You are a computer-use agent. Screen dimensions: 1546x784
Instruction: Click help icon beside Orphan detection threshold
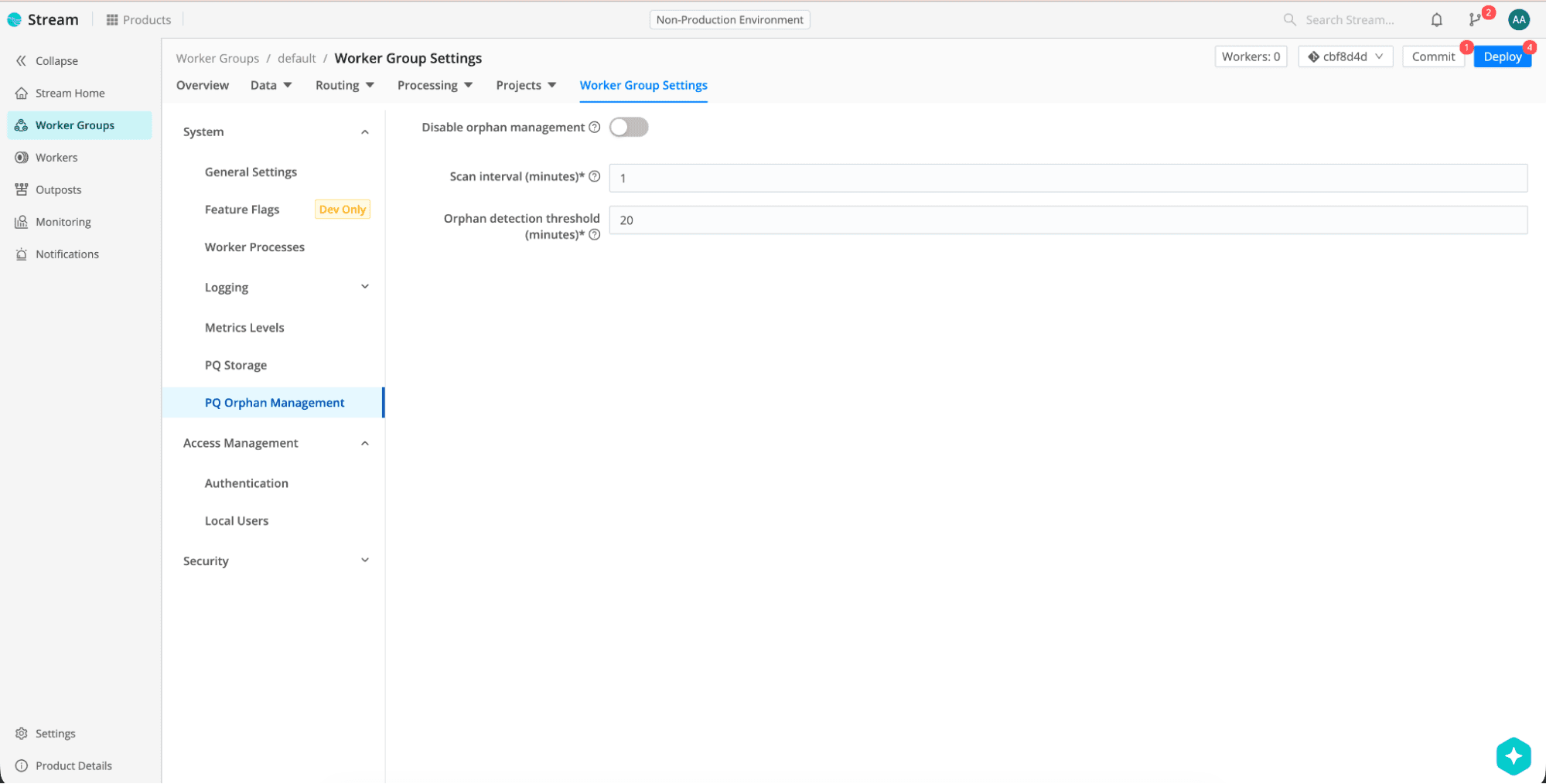594,234
